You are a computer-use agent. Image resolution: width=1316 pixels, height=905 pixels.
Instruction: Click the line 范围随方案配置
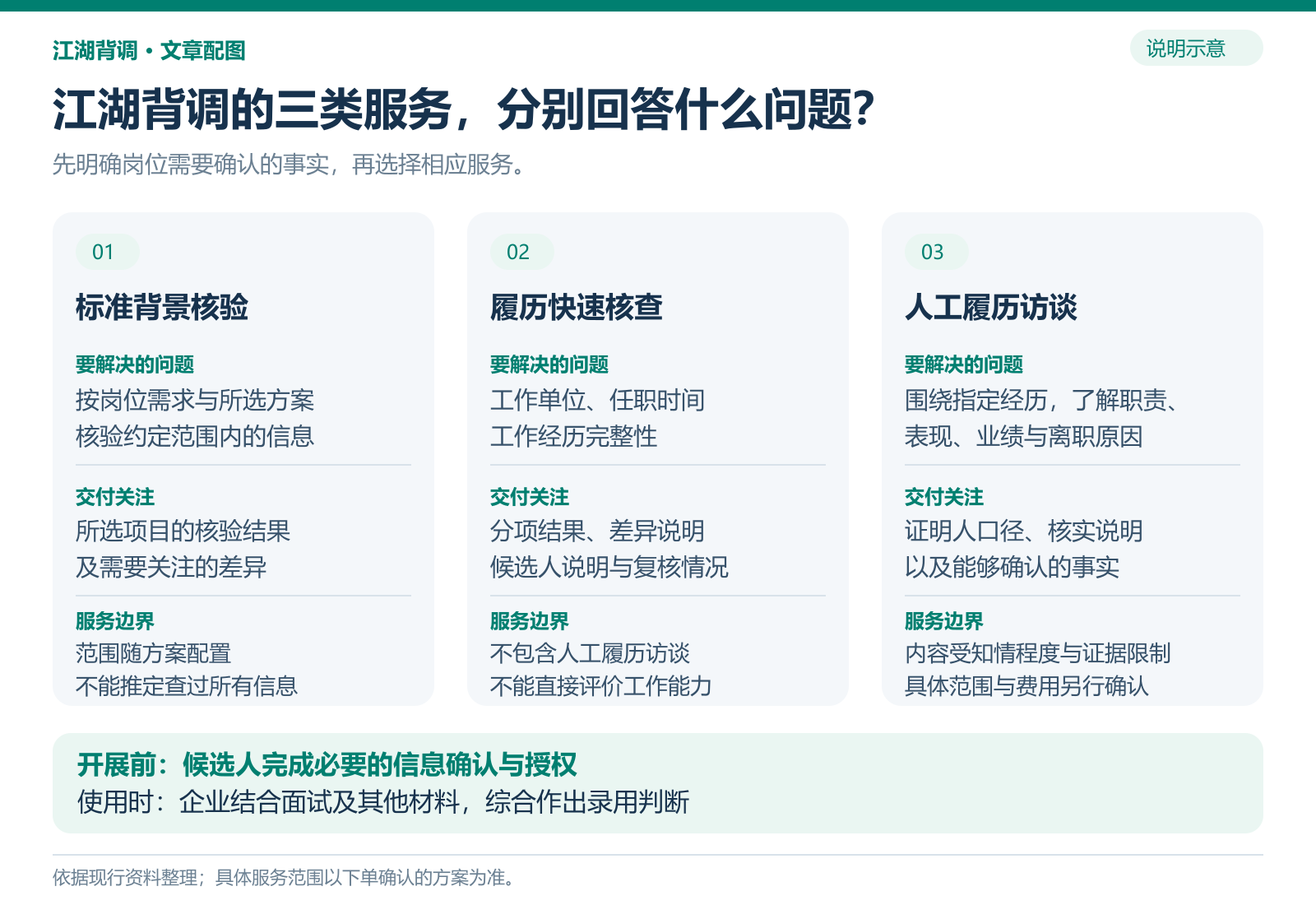coord(154,653)
